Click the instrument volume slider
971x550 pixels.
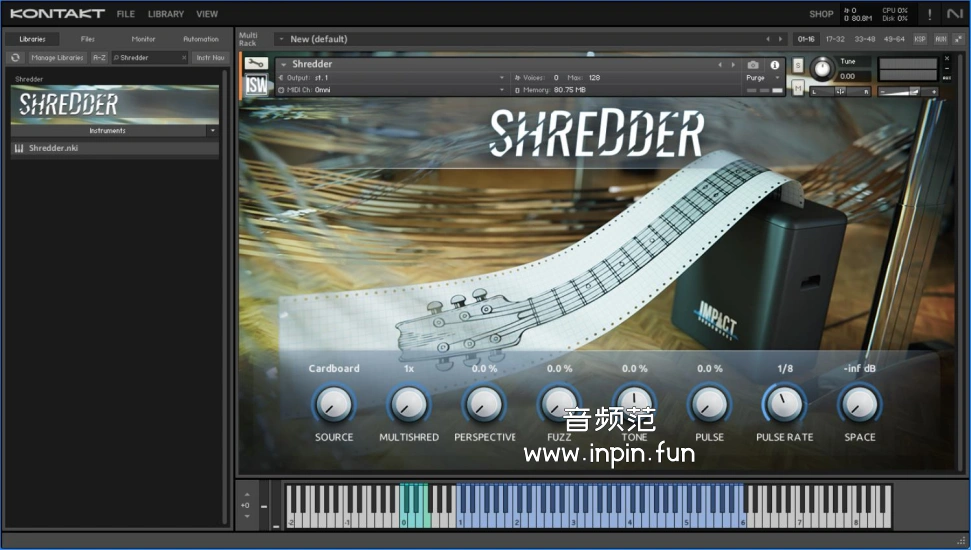908,92
